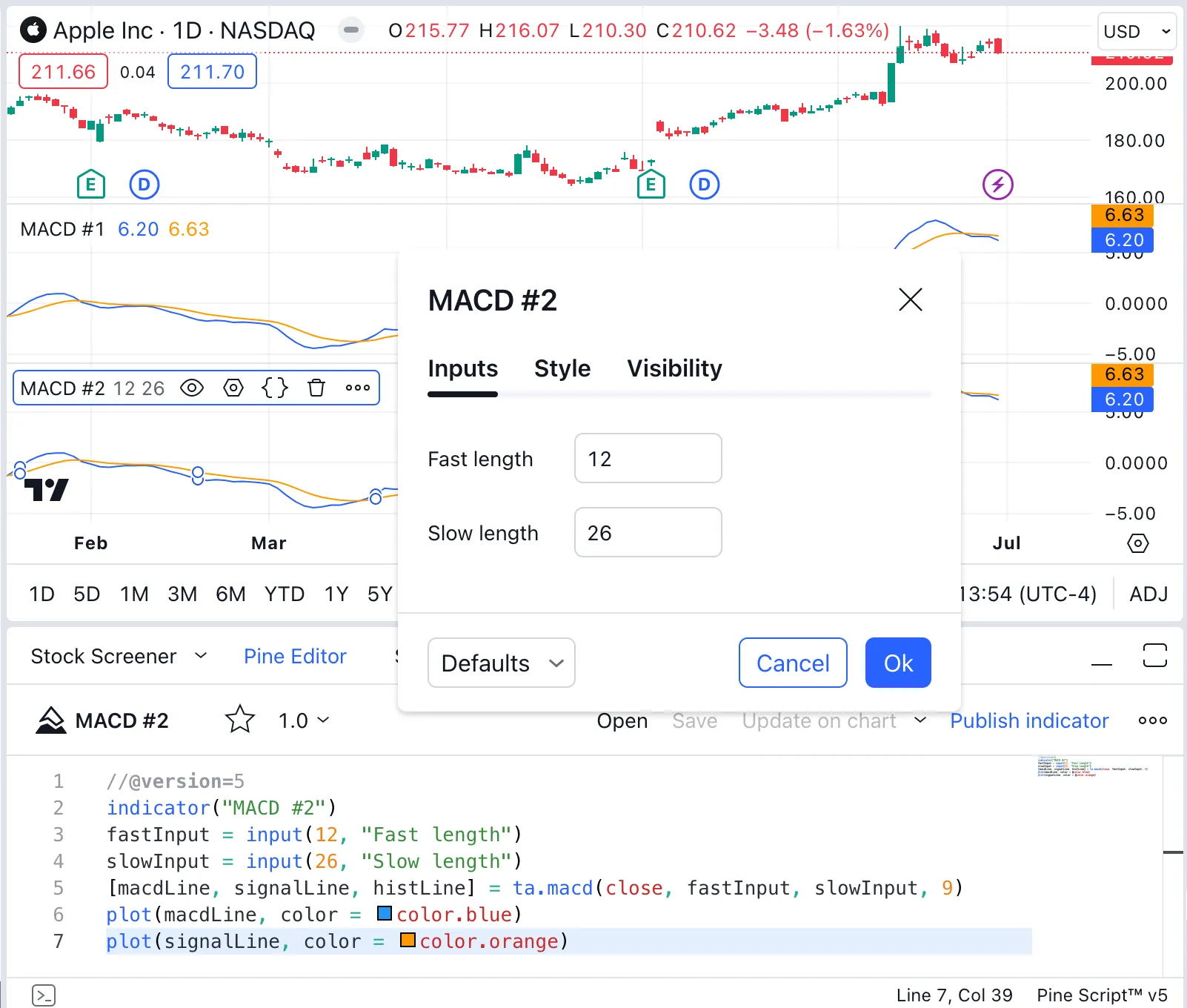Remove MACD #2 with trash icon
The image size is (1187, 1008).
316,388
